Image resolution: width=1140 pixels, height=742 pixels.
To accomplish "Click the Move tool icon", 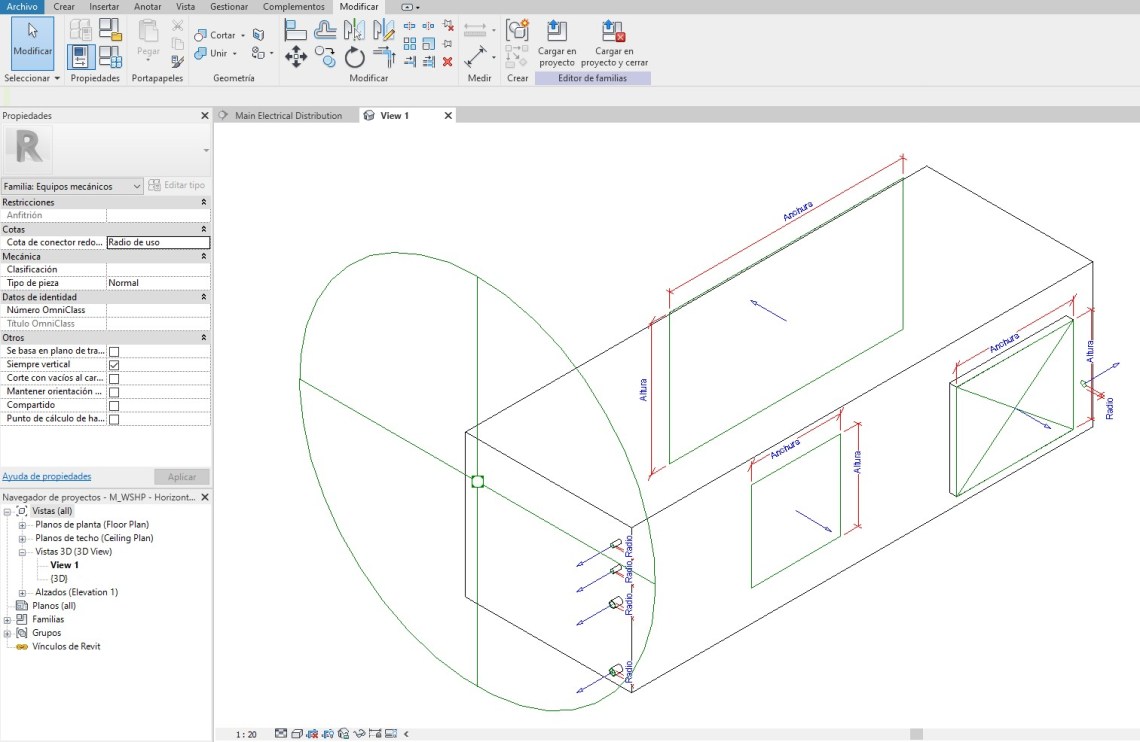I will tap(296, 57).
